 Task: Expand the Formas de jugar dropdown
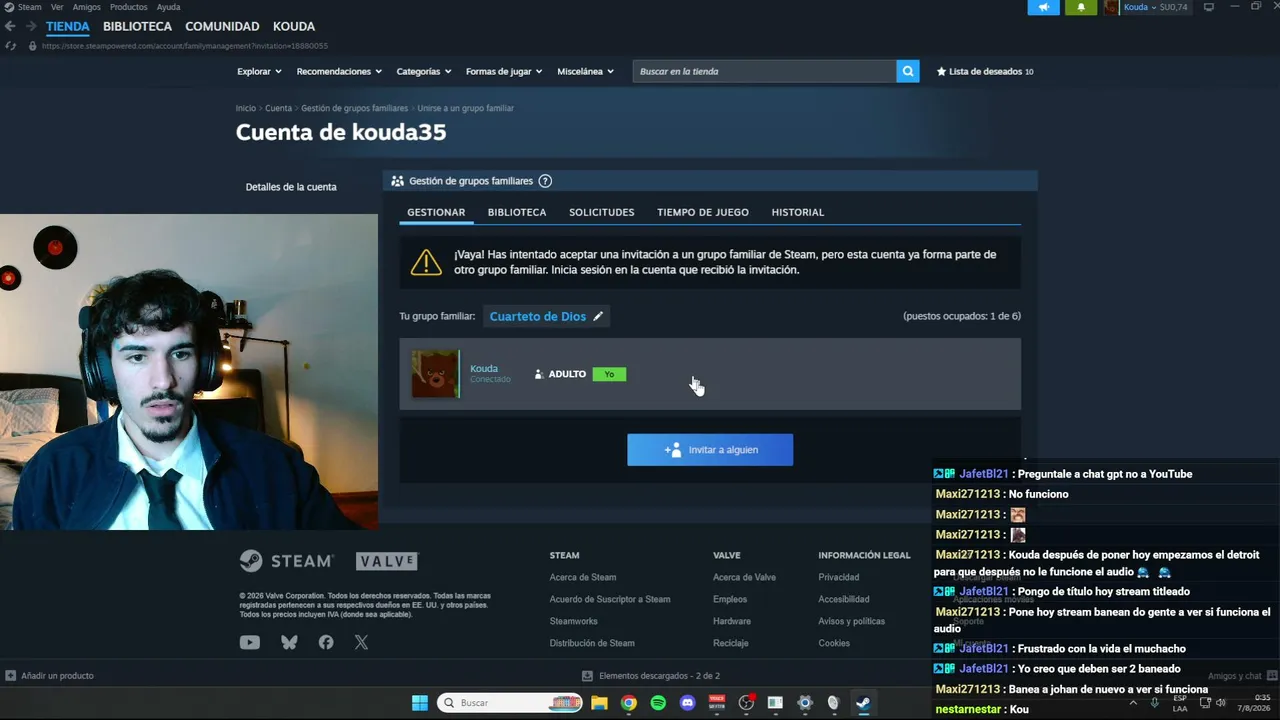point(504,71)
